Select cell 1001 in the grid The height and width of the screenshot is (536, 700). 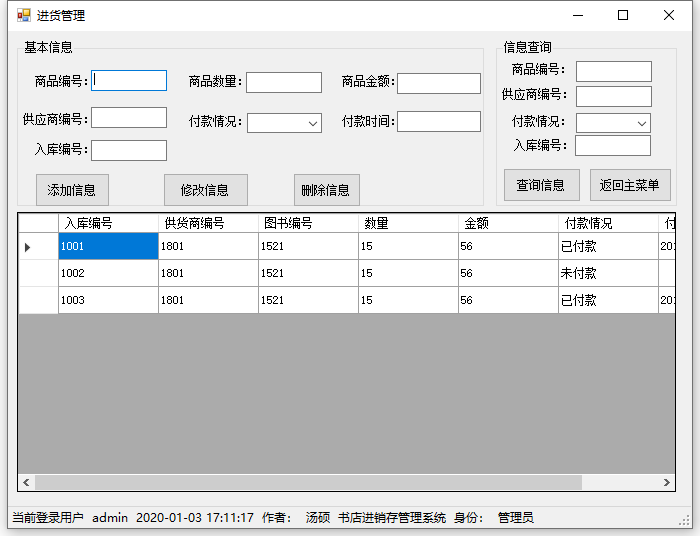pyautogui.click(x=108, y=246)
